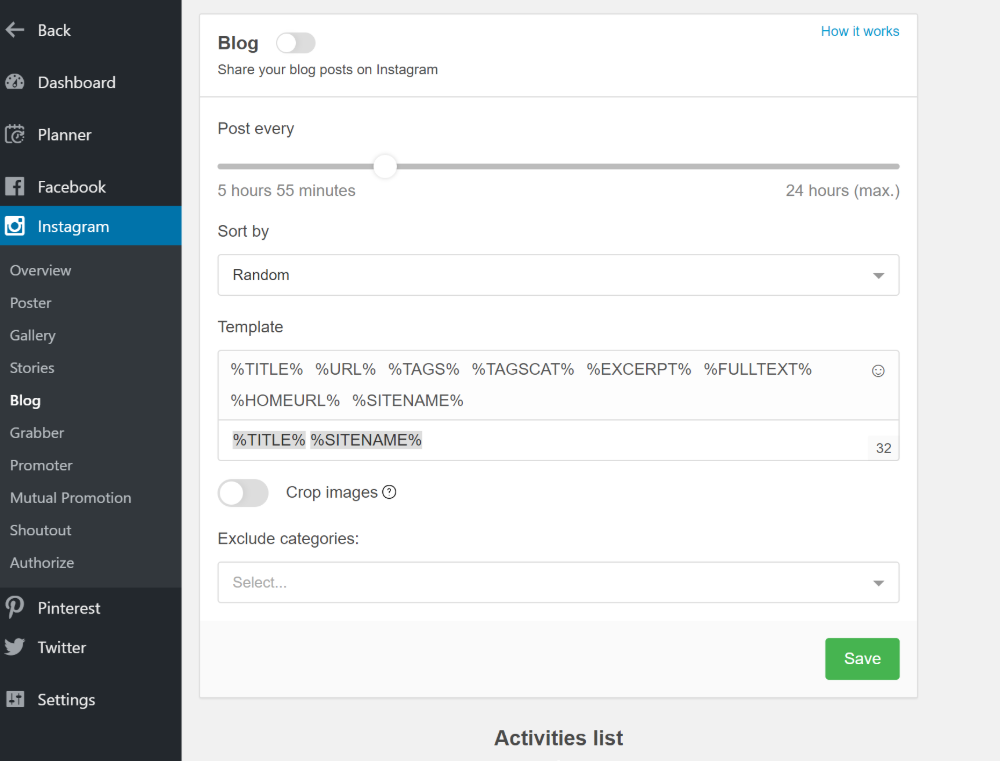This screenshot has width=1000, height=761.
Task: Click the Activities list heading
Action: [559, 738]
